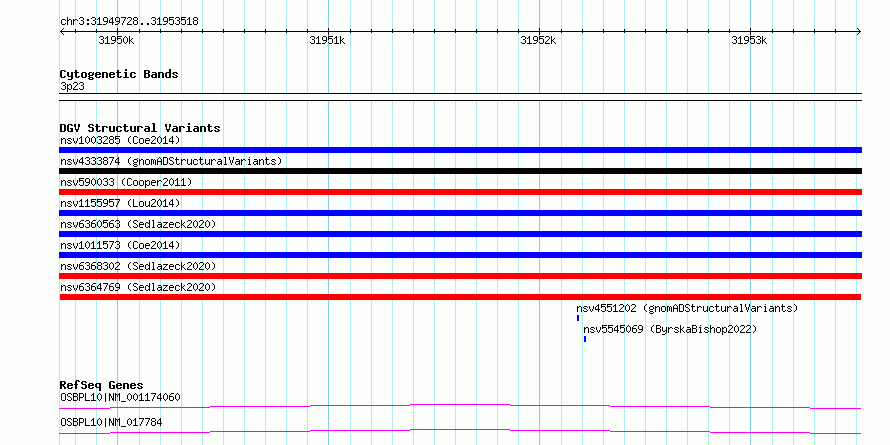Click the 3p23 cytogenetic band label
The height and width of the screenshot is (445, 890).
click(72, 87)
